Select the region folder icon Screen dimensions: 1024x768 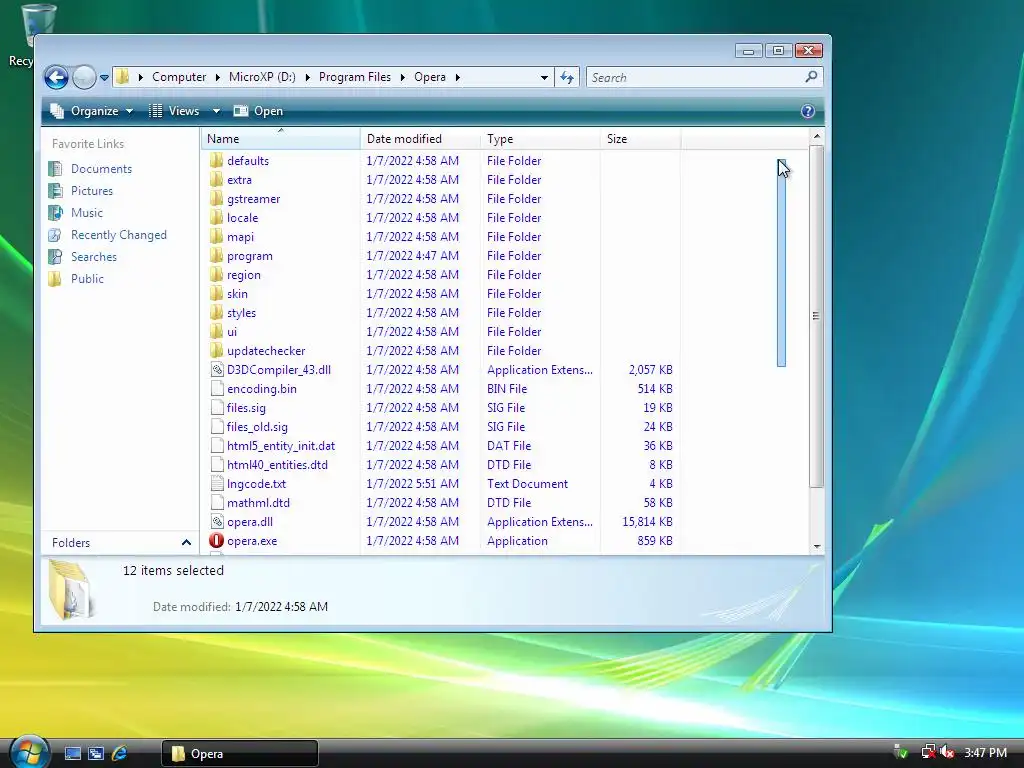pyautogui.click(x=217, y=275)
